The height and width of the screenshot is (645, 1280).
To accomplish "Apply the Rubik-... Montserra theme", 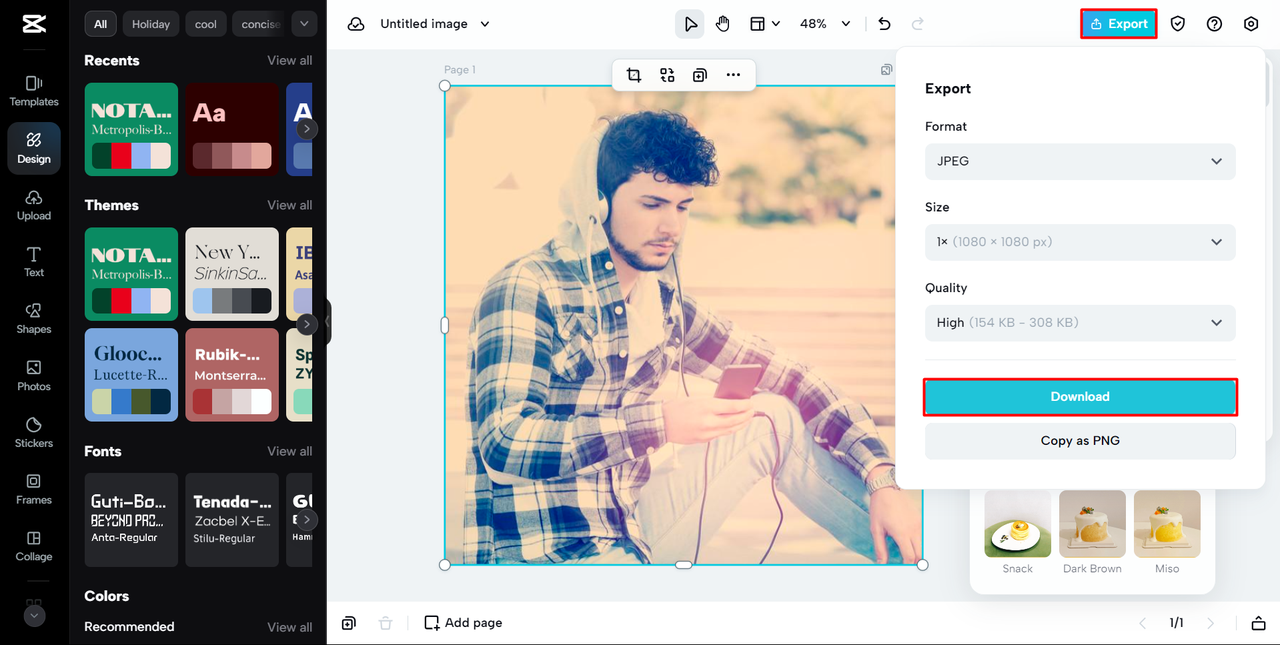I will (232, 375).
